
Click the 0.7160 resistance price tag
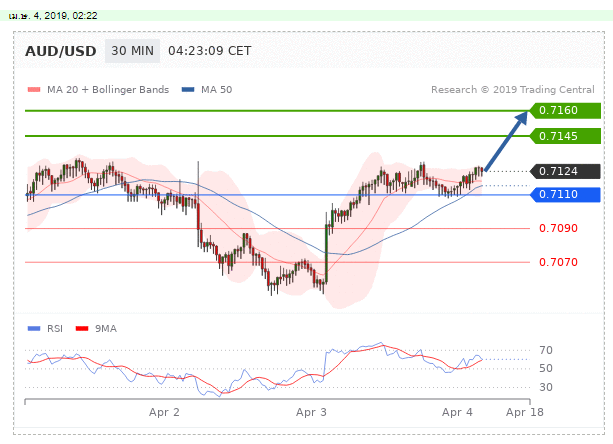[x=565, y=111]
